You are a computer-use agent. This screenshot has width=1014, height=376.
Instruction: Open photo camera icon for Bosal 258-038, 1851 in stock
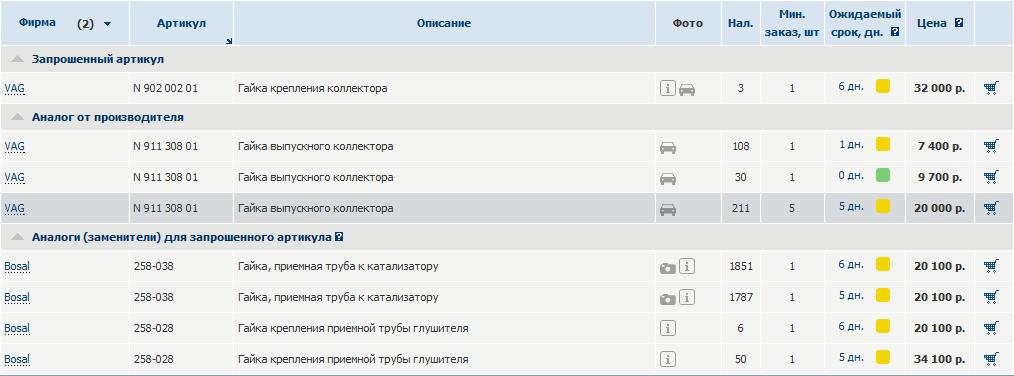click(x=667, y=267)
